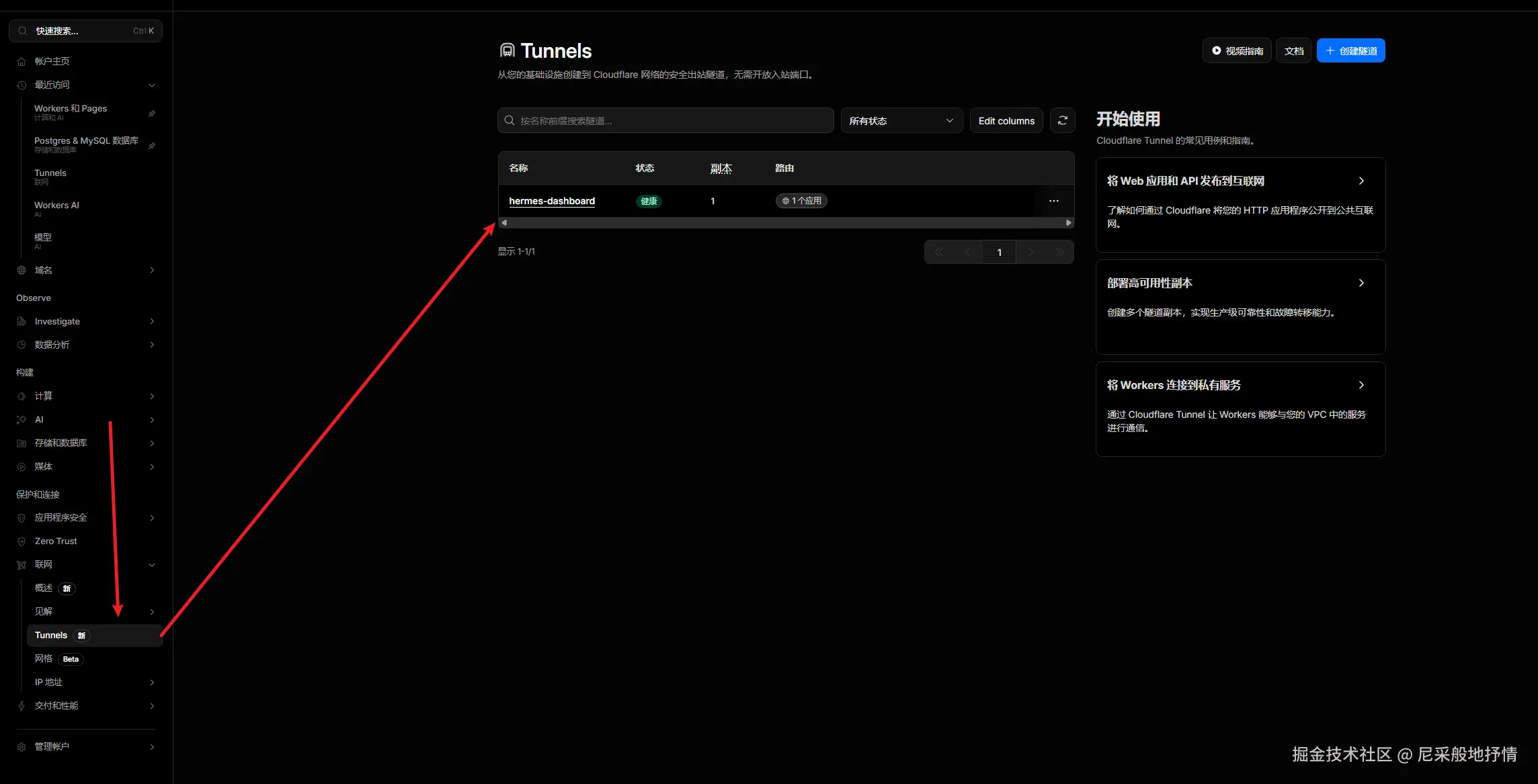The image size is (1538, 784).
Task: Click the search icon in tunnel search
Action: coord(510,120)
